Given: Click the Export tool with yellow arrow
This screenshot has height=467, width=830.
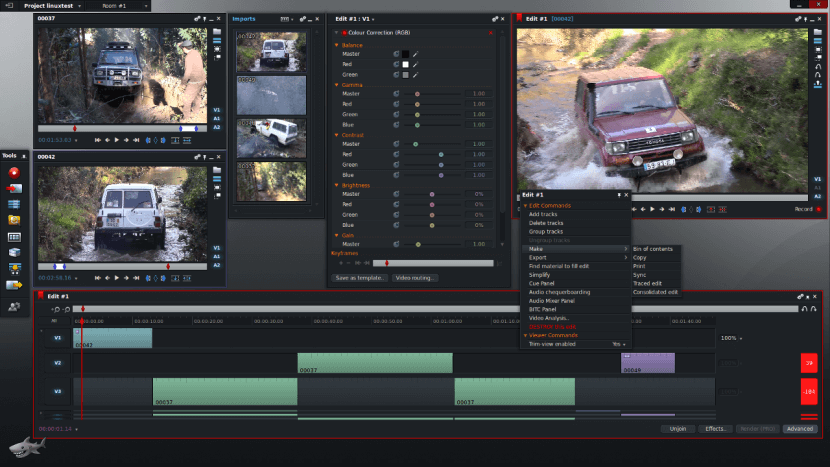Looking at the screenshot, I should (14, 284).
